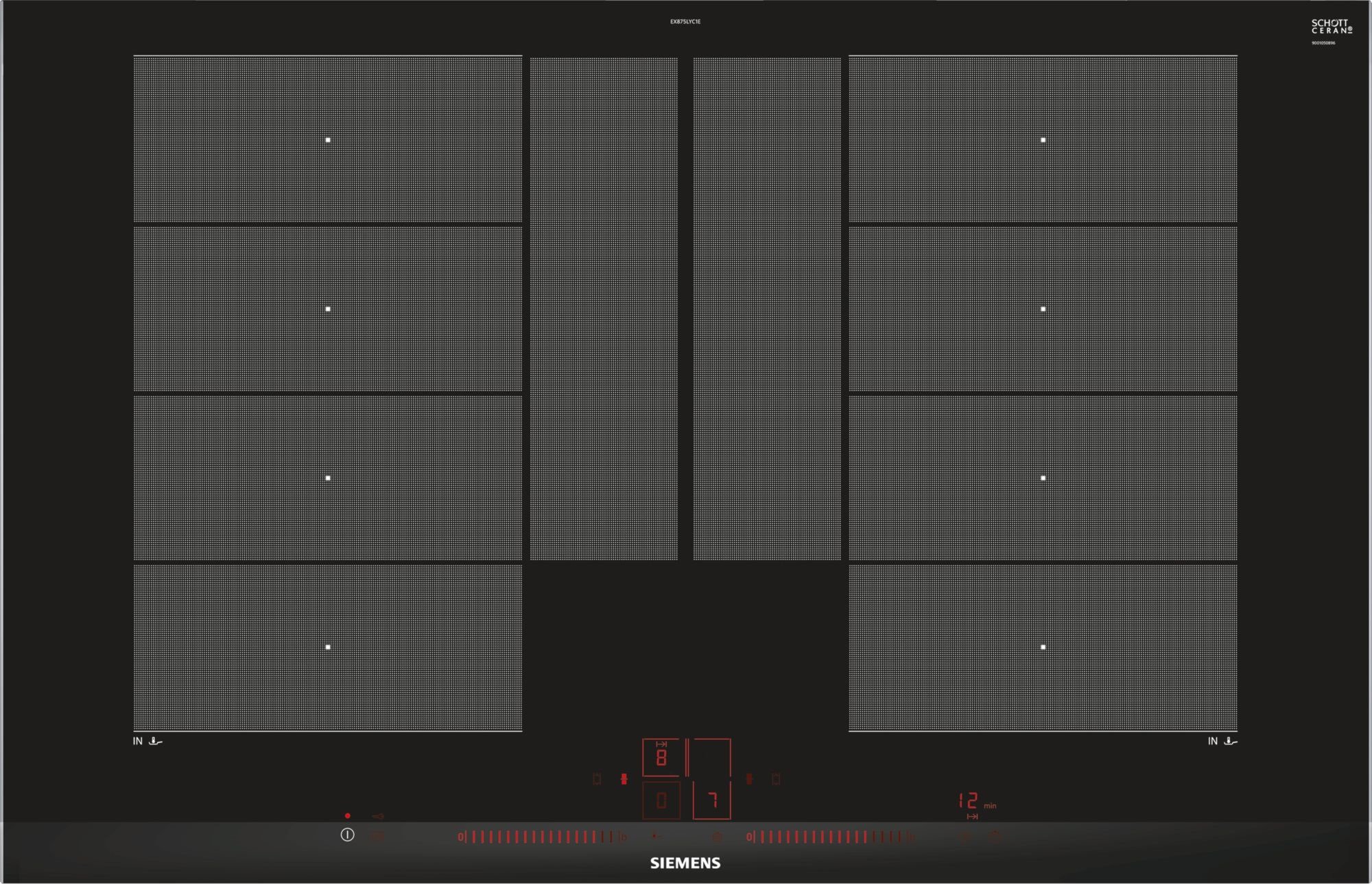Tap the dim outlined left flexZone symbol
Screen dimensions: 1372x884
(597, 779)
